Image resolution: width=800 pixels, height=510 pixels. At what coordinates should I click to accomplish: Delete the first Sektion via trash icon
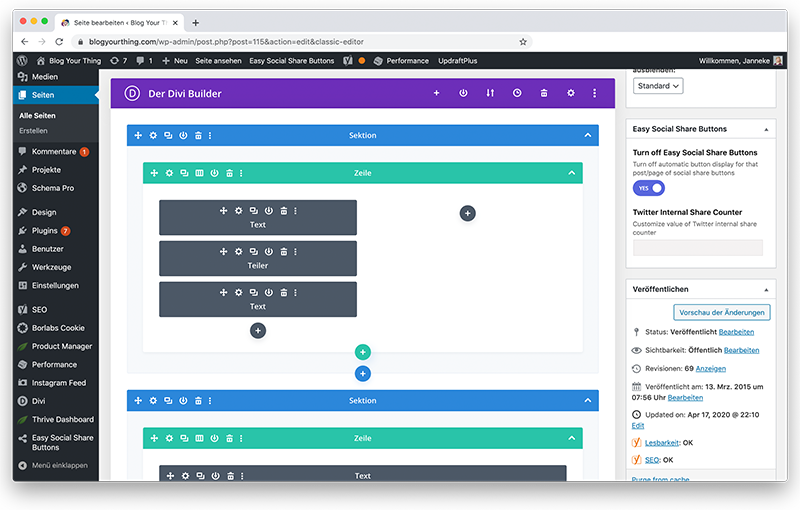pyautogui.click(x=198, y=135)
